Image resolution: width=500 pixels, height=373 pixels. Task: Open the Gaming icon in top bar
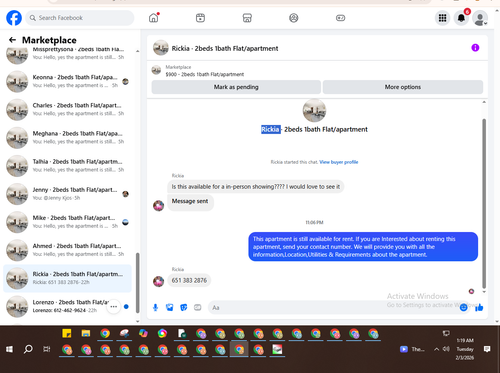340,18
